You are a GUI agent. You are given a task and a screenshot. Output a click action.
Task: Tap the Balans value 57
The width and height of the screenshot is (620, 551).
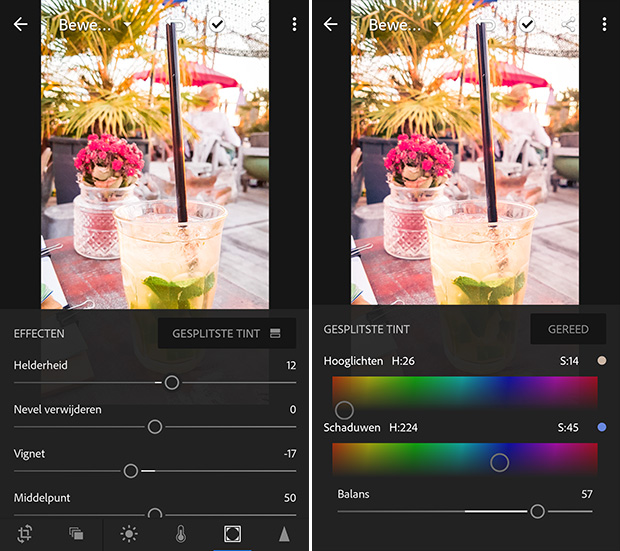click(587, 494)
